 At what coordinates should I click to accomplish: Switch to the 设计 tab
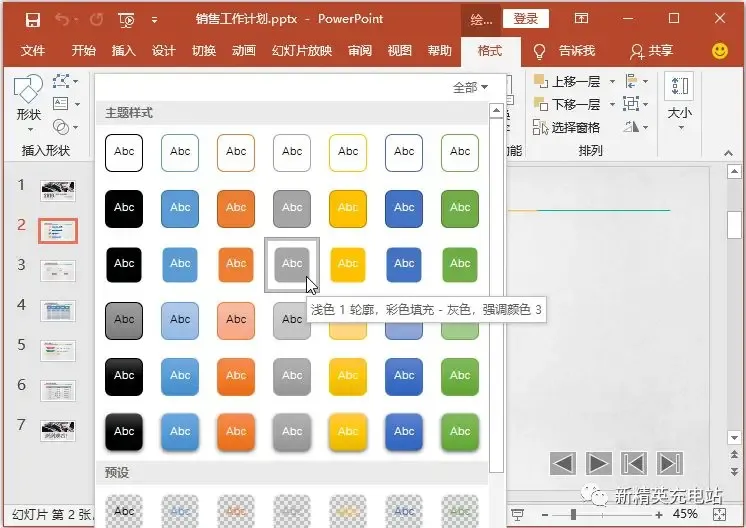click(x=164, y=50)
